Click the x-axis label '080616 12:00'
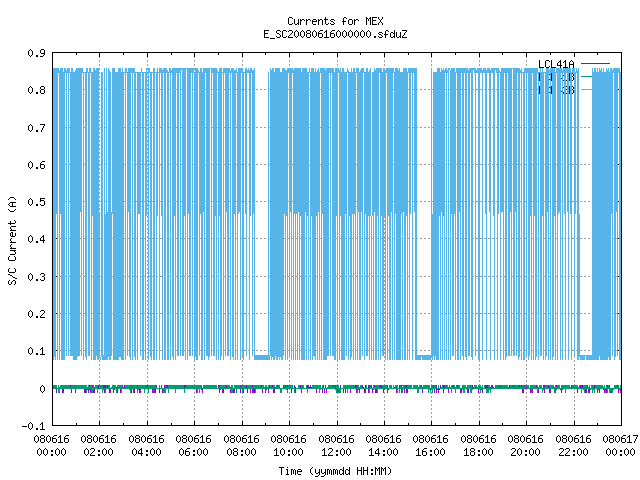The height and width of the screenshot is (480, 640). tap(336, 446)
